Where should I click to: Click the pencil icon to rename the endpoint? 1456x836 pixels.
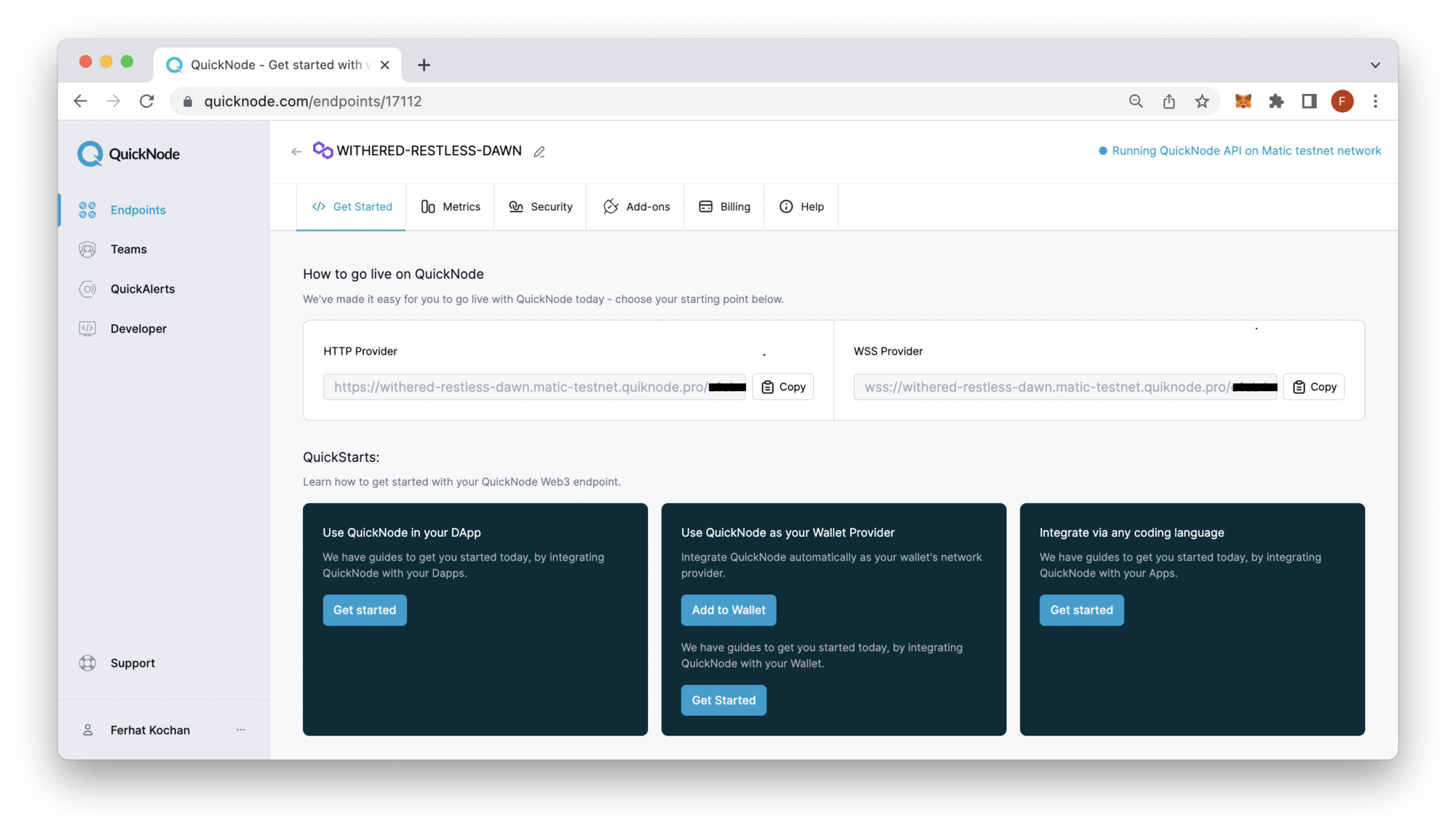[539, 151]
